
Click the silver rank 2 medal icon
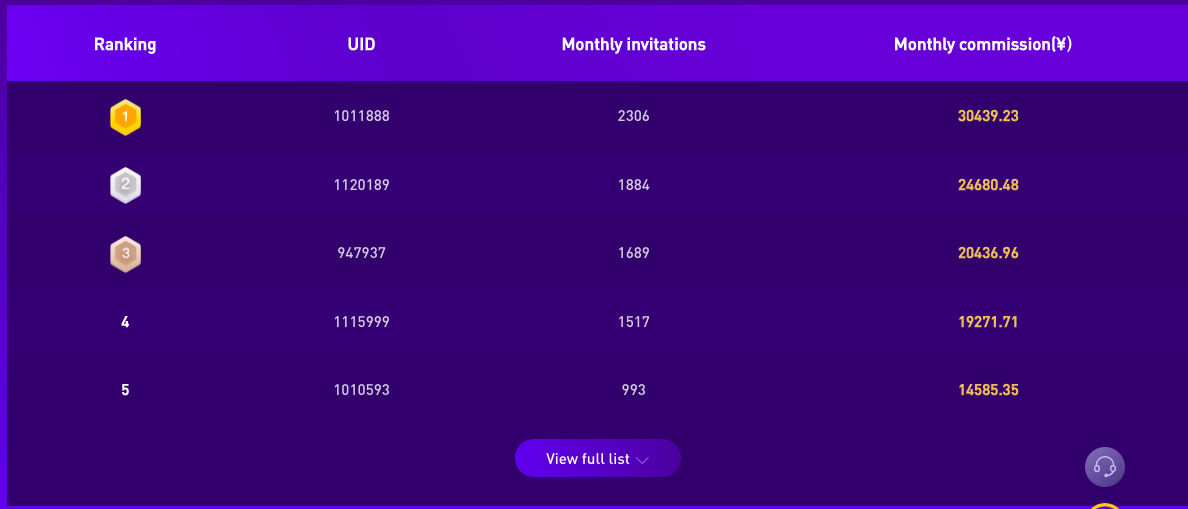125,186
